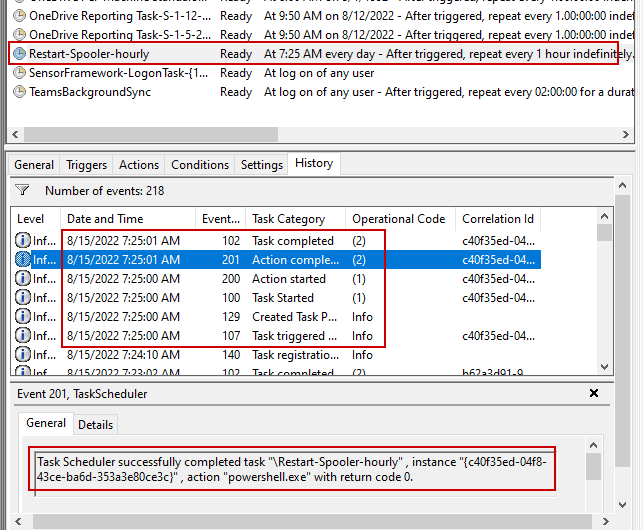Click info icon of Task completed event 102
Viewport: 643px width, 530px height.
click(x=24, y=241)
